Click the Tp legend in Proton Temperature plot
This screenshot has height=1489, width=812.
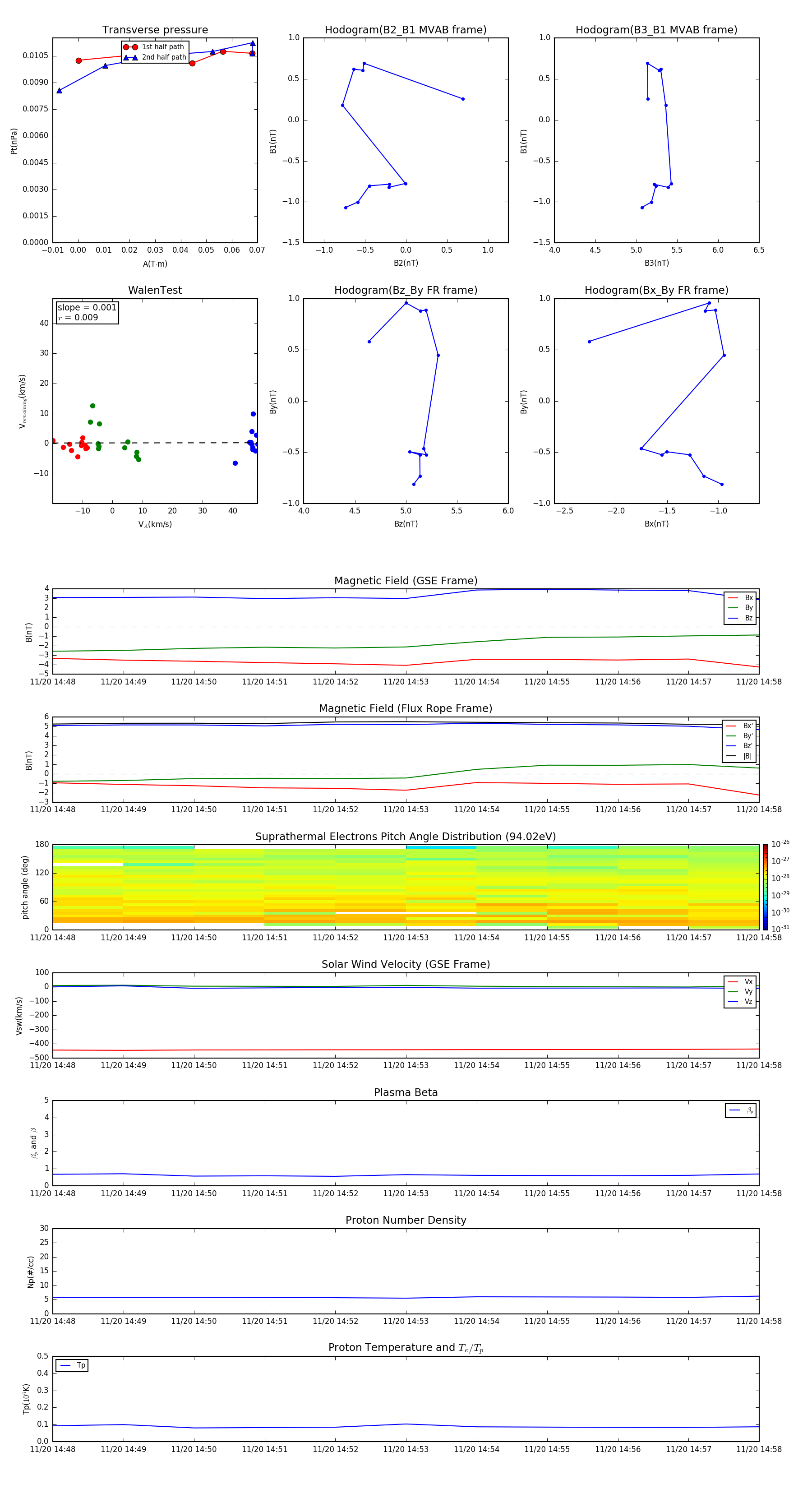click(72, 1365)
